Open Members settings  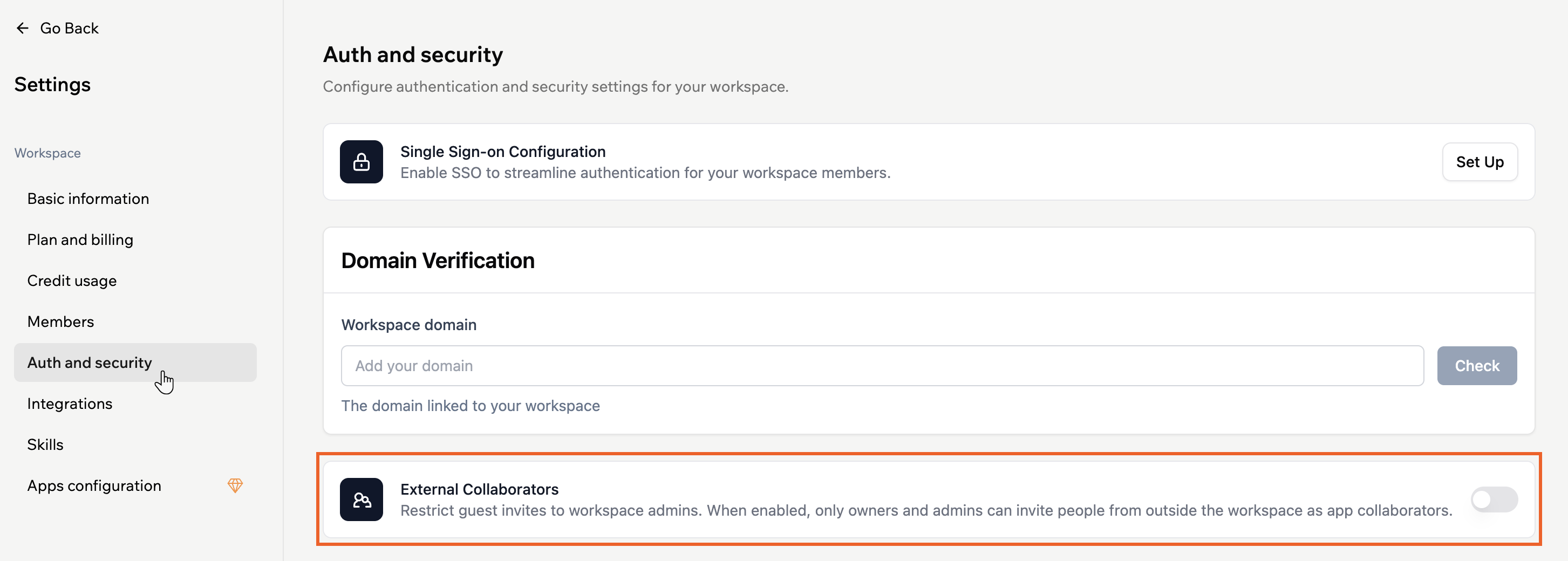[x=135, y=321]
